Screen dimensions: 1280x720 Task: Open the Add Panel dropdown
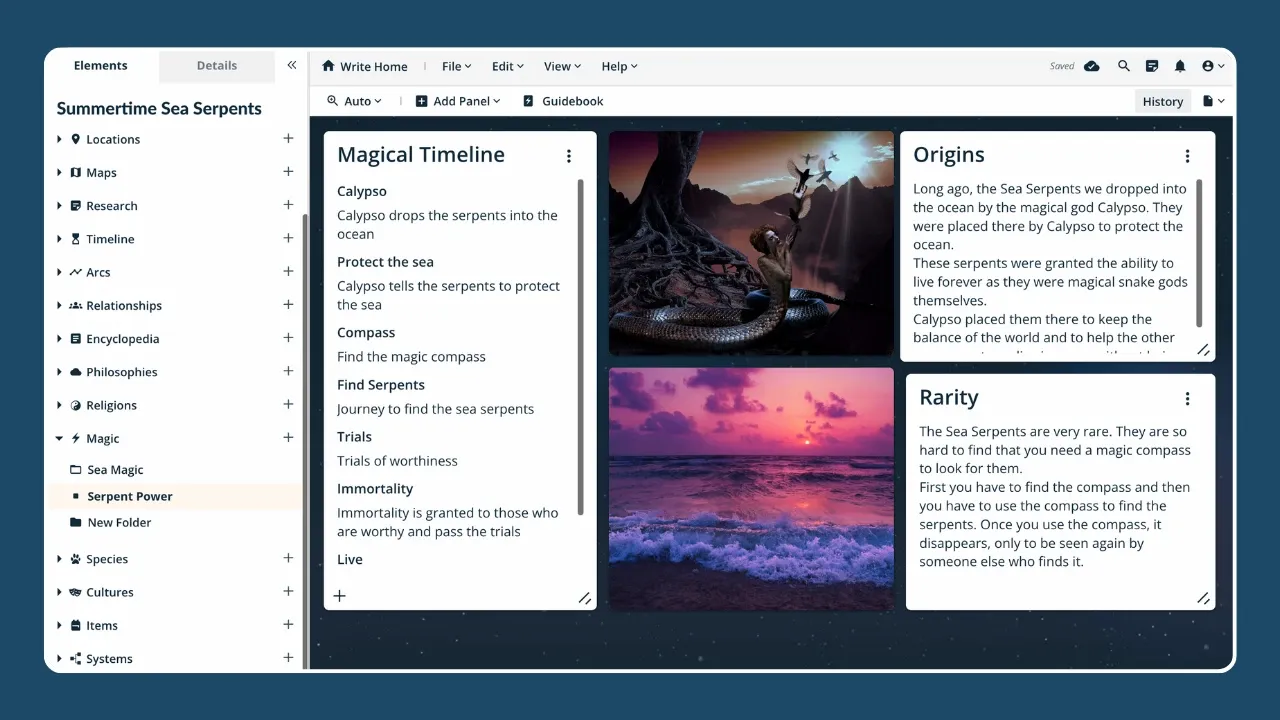pyautogui.click(x=458, y=100)
